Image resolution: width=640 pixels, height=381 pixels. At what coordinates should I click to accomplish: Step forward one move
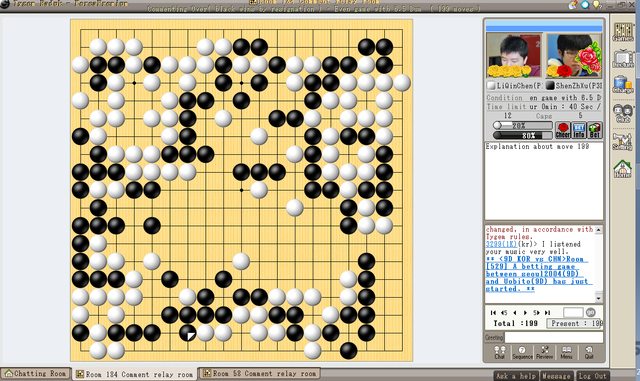(525, 313)
